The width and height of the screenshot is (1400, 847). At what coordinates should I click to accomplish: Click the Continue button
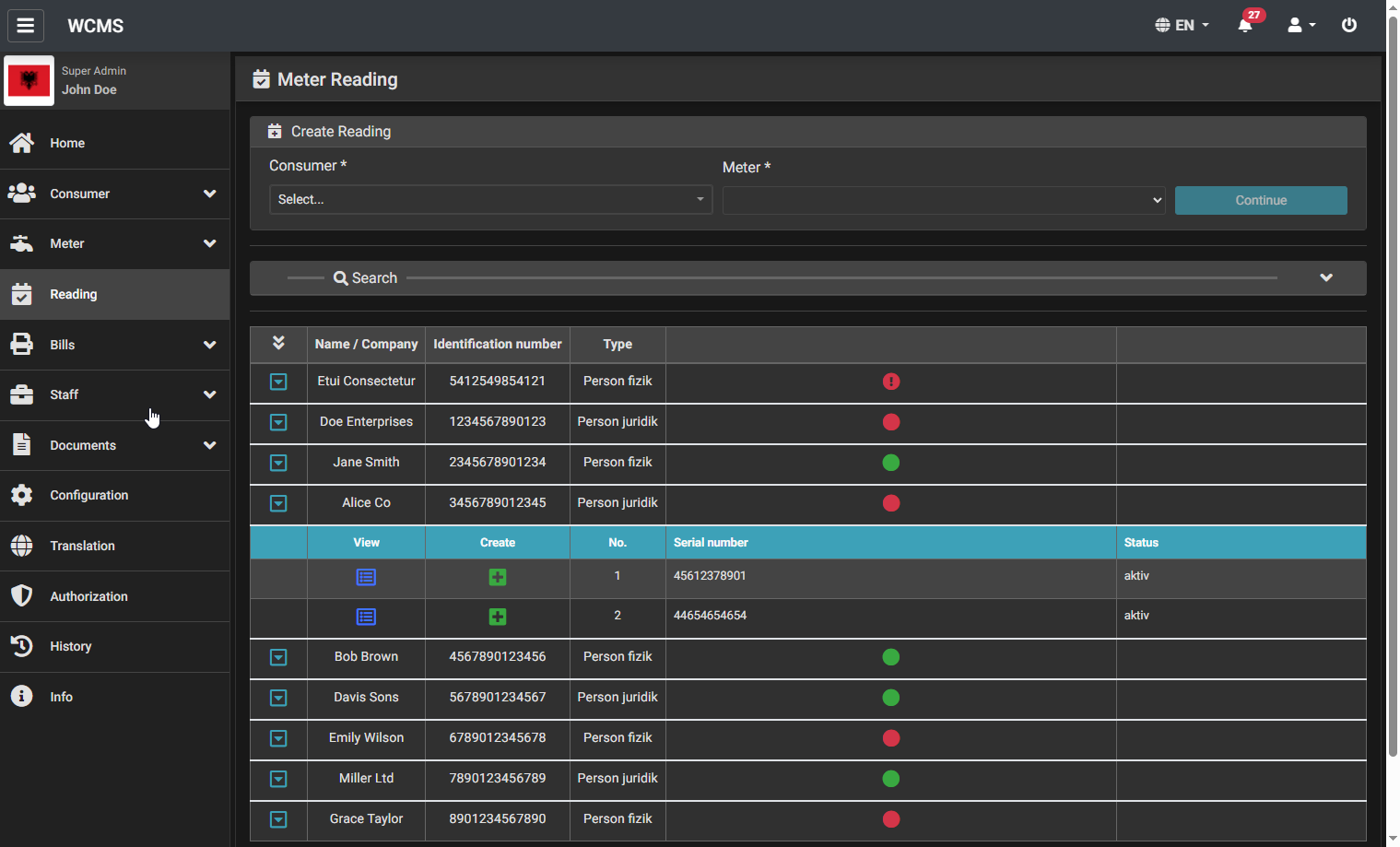tap(1261, 200)
